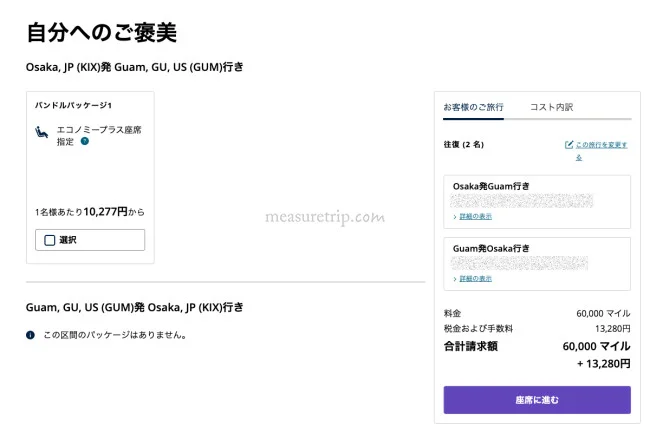The width and height of the screenshot is (650, 433).
Task: Click the この旅行を変更する link
Action: click(601, 150)
